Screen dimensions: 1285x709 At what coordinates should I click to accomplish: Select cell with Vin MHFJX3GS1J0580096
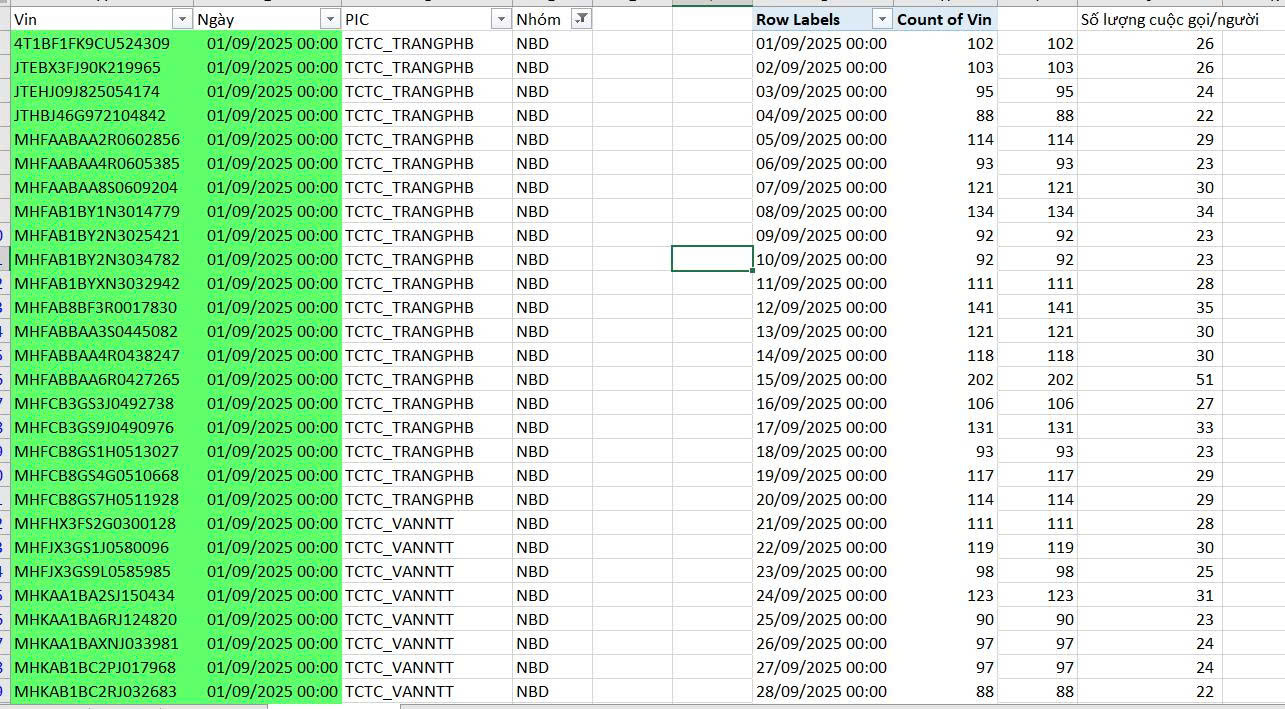point(101,547)
